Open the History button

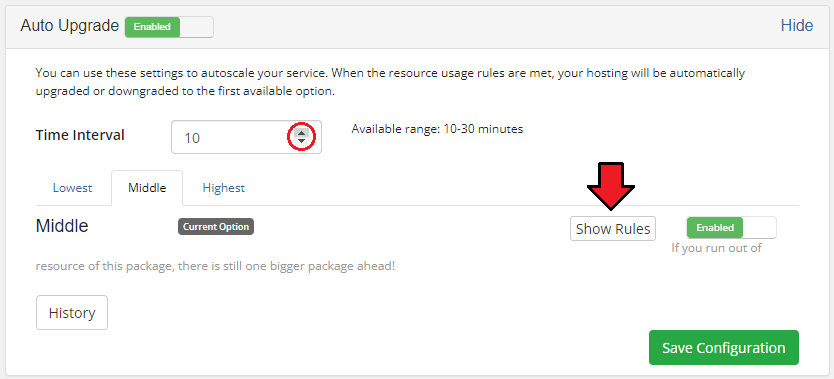[72, 313]
